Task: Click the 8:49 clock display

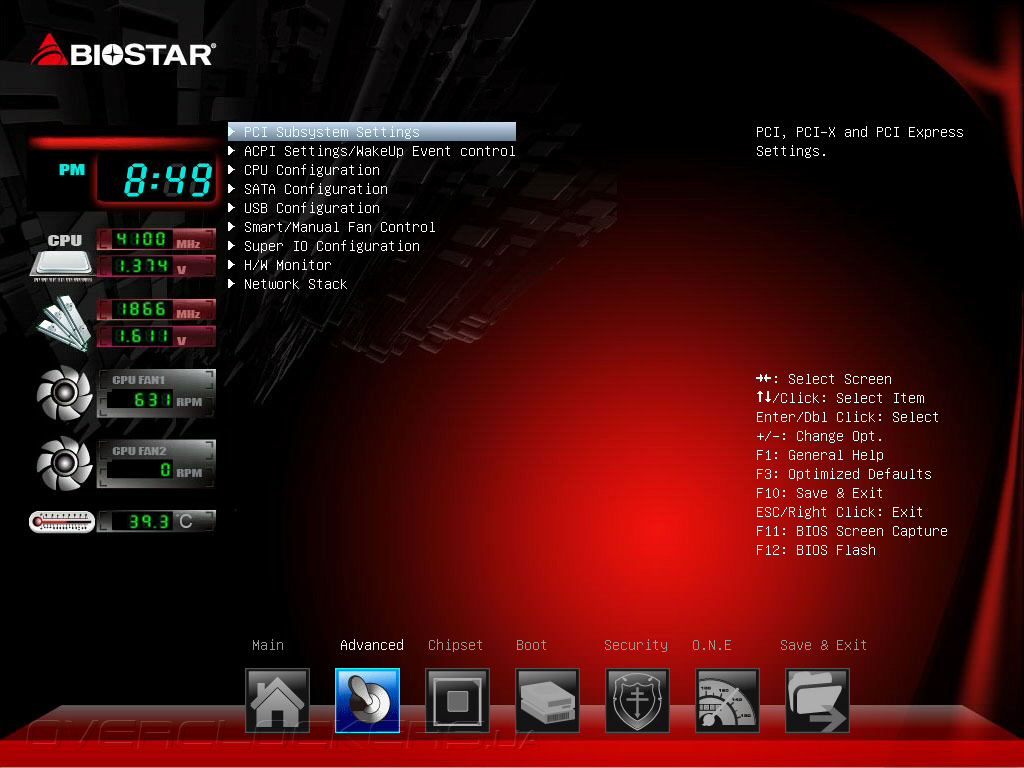Action: pyautogui.click(x=157, y=179)
